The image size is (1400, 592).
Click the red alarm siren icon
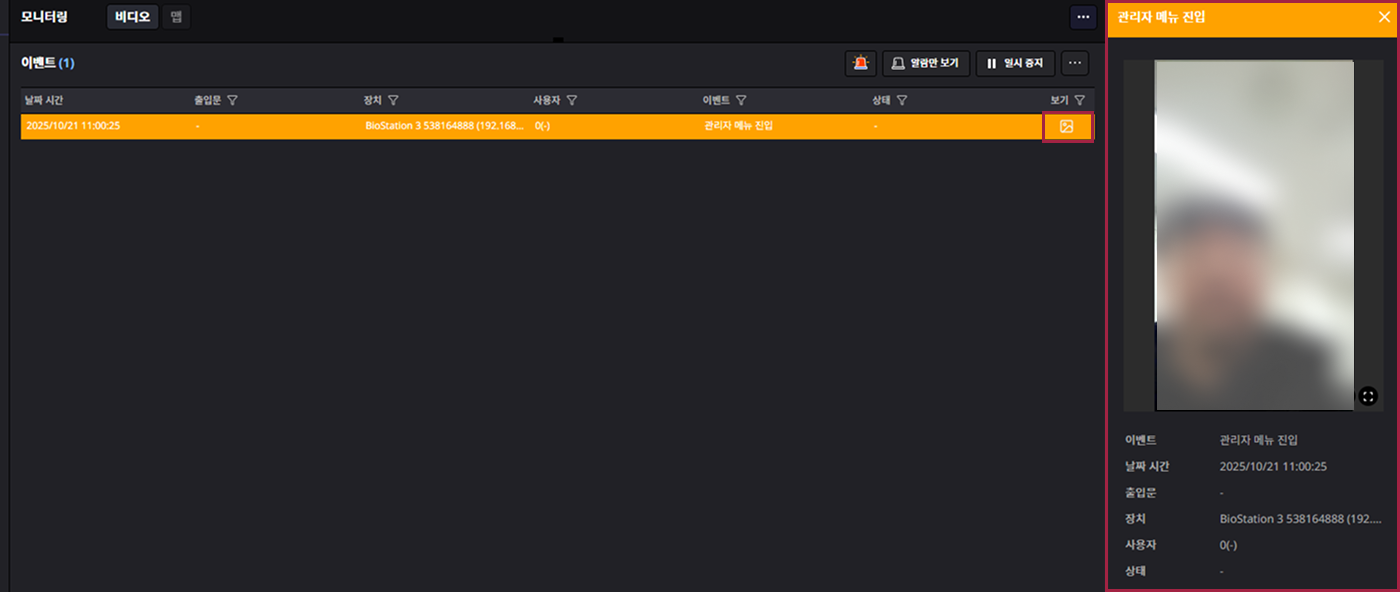[x=860, y=63]
